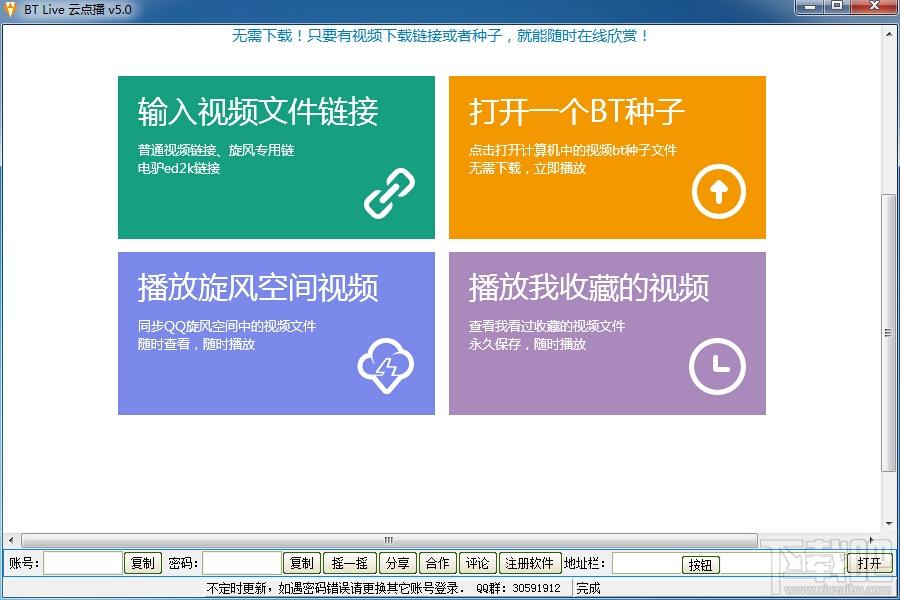Click the 评论 button
This screenshot has width=900, height=600.
[478, 563]
